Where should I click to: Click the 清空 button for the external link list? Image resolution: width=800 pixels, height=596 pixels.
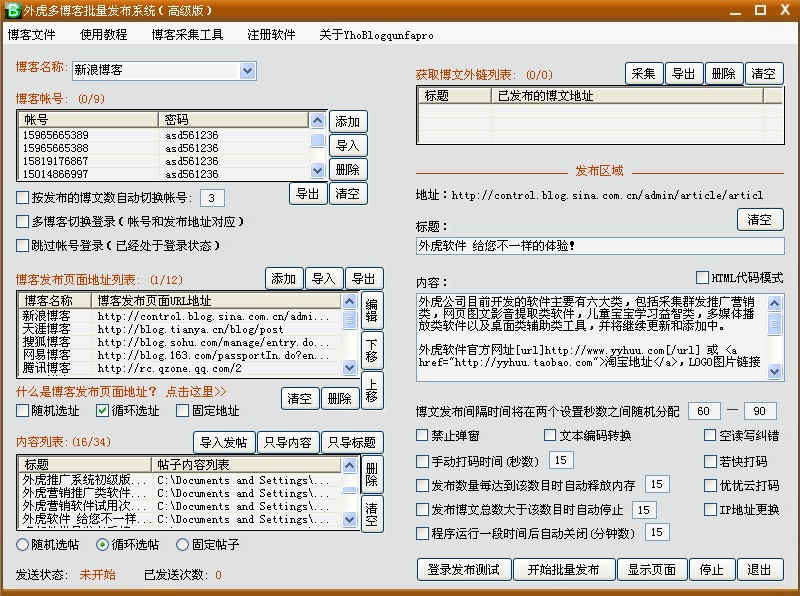764,73
